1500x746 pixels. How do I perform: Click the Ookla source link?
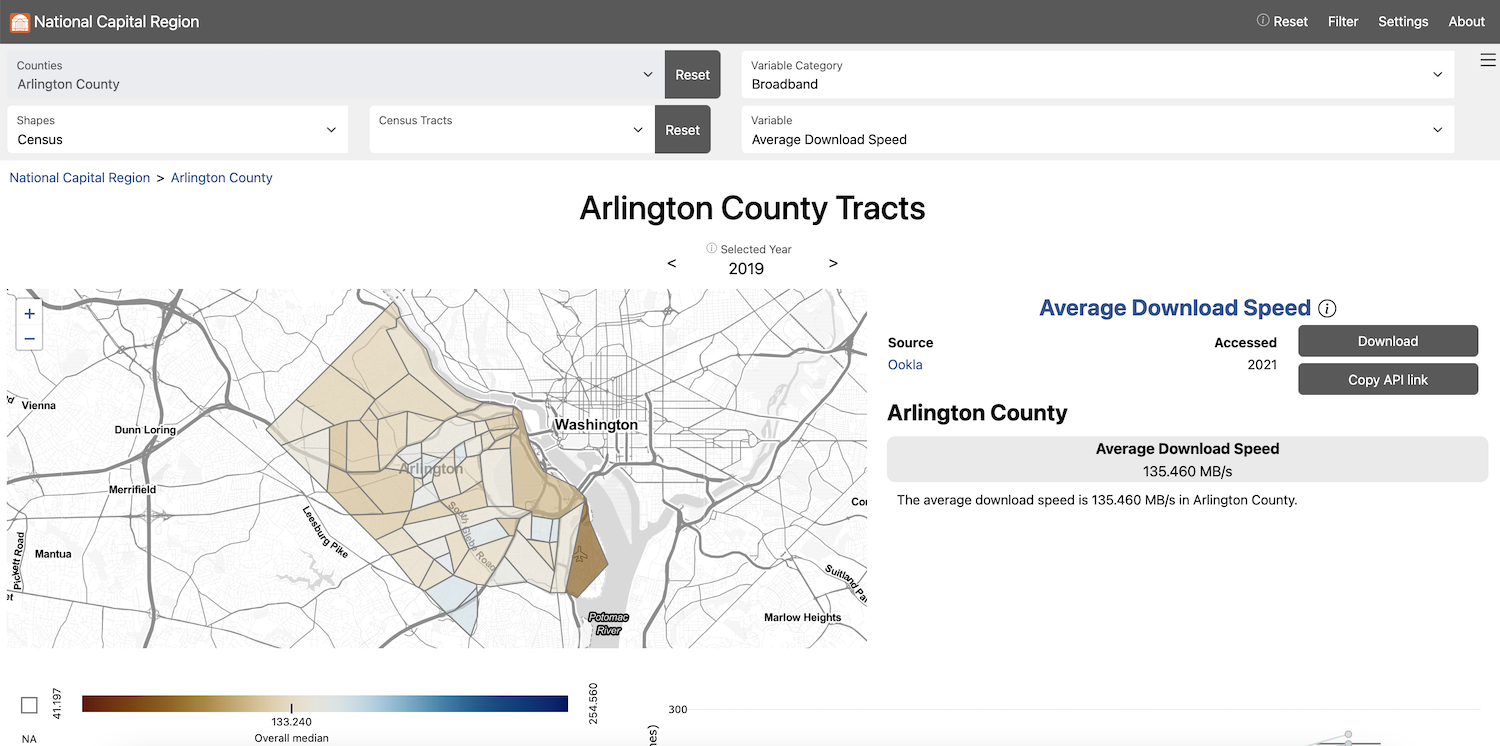coord(905,365)
